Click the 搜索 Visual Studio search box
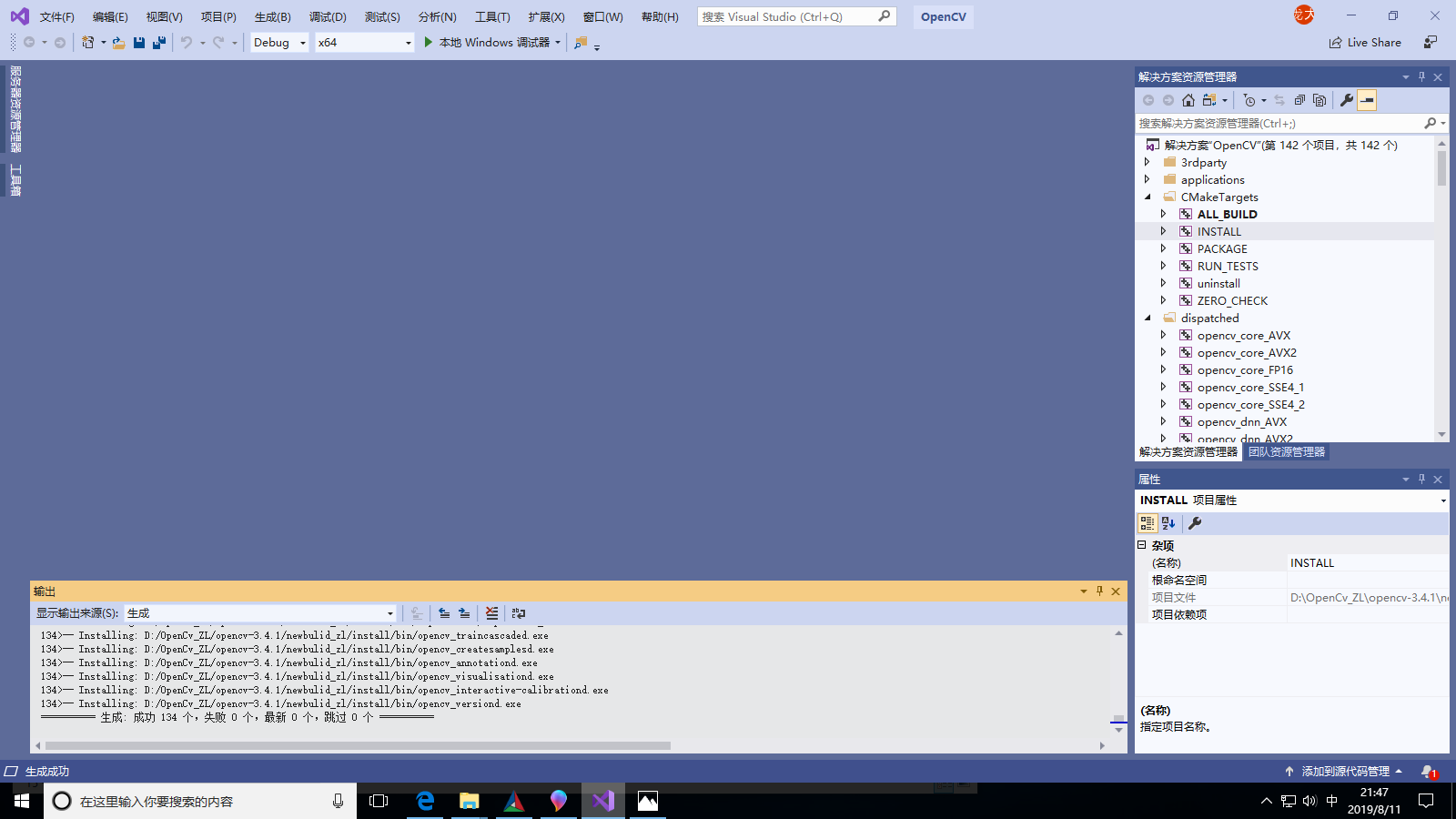The height and width of the screenshot is (819, 1456). coord(797,16)
